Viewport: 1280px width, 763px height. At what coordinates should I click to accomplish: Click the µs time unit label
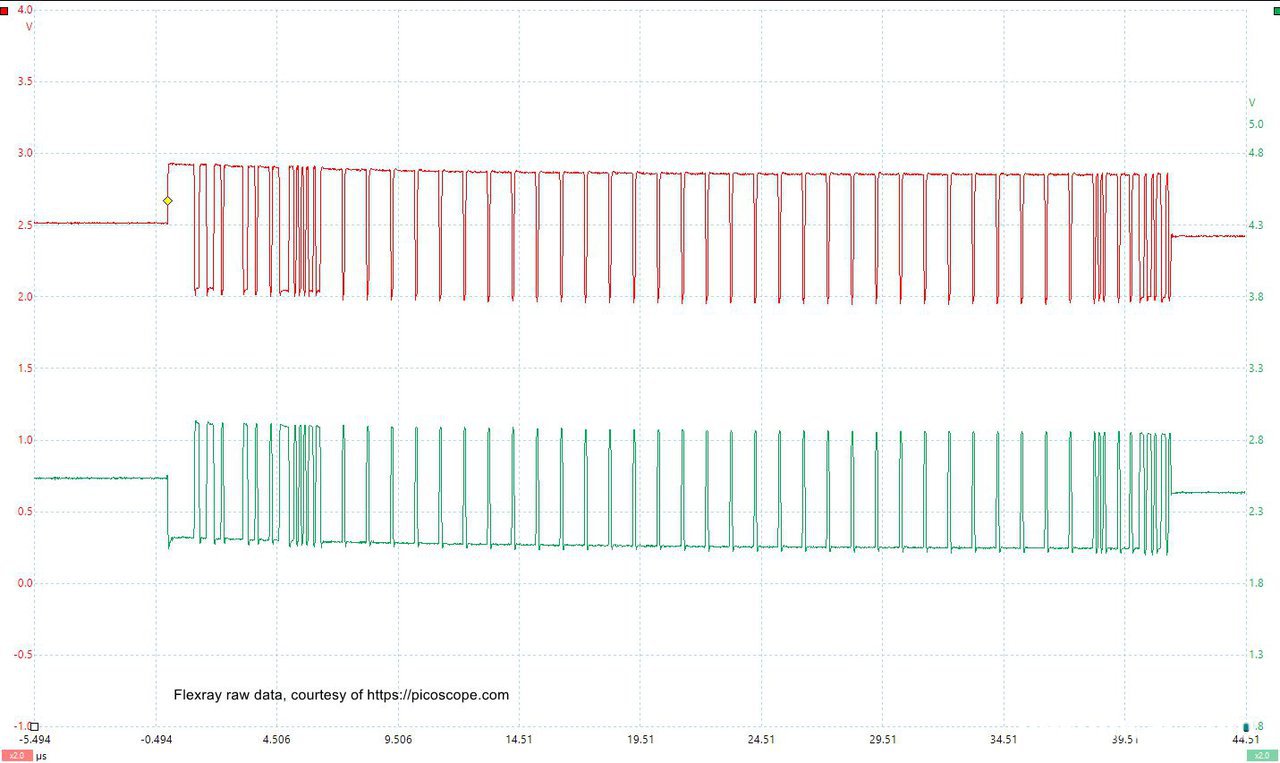click(x=41, y=756)
